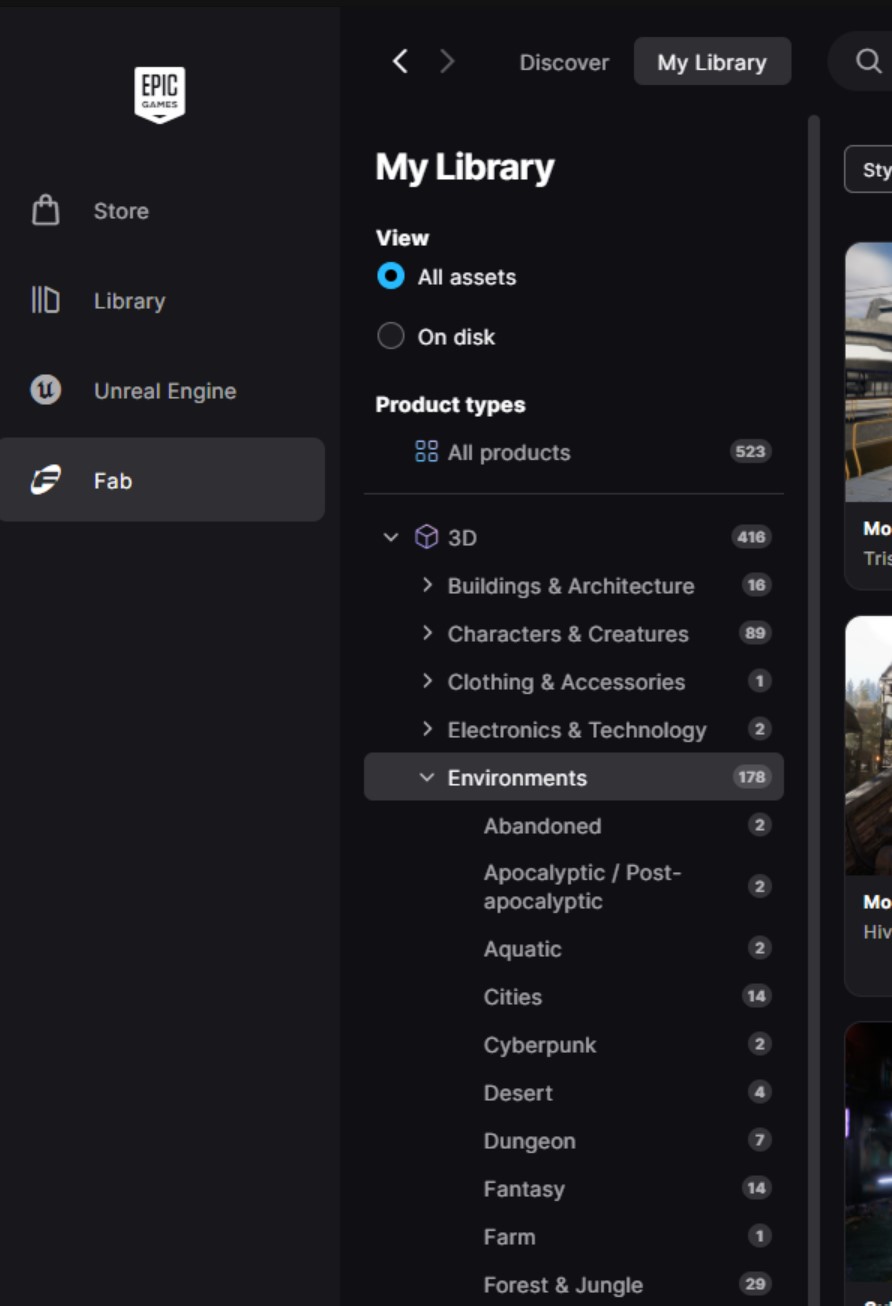Click the Library bookshelf icon
The image size is (892, 1306).
46,300
